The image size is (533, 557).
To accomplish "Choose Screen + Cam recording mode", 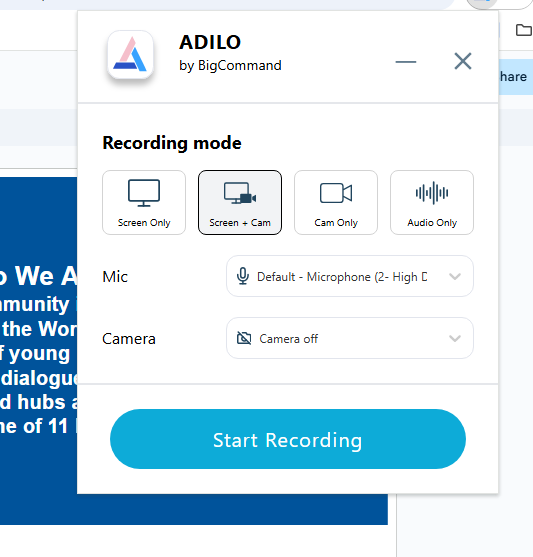I will (240, 202).
